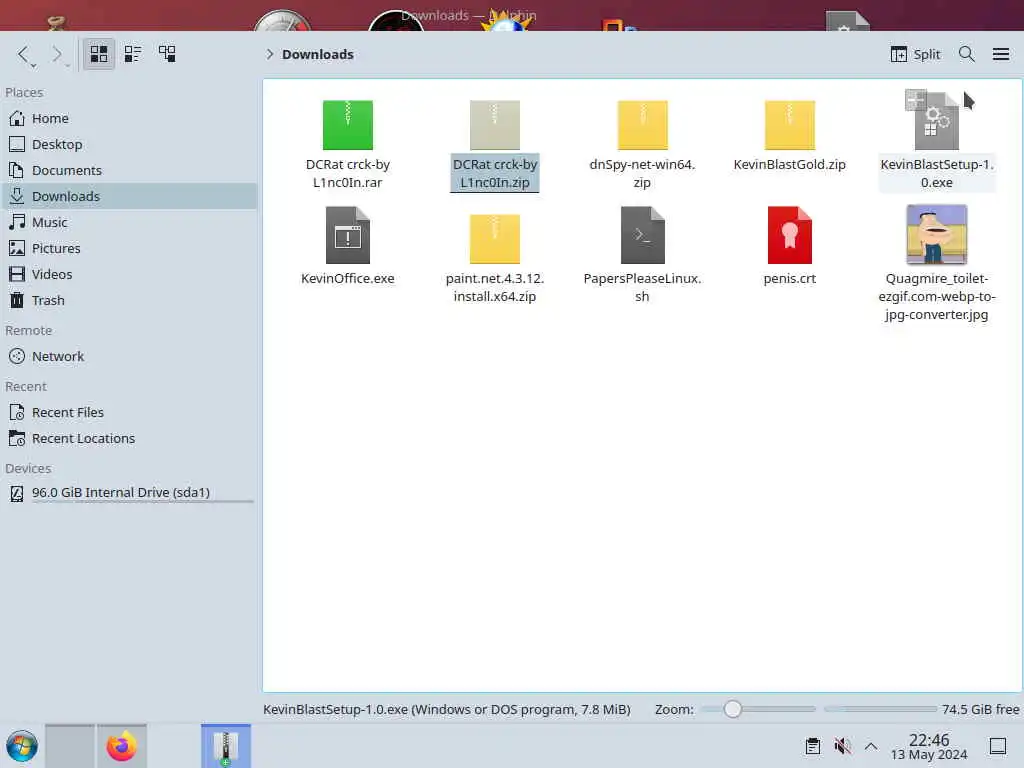Image resolution: width=1024 pixels, height=768 pixels.
Task: Click the show desktop button
Action: (x=998, y=746)
